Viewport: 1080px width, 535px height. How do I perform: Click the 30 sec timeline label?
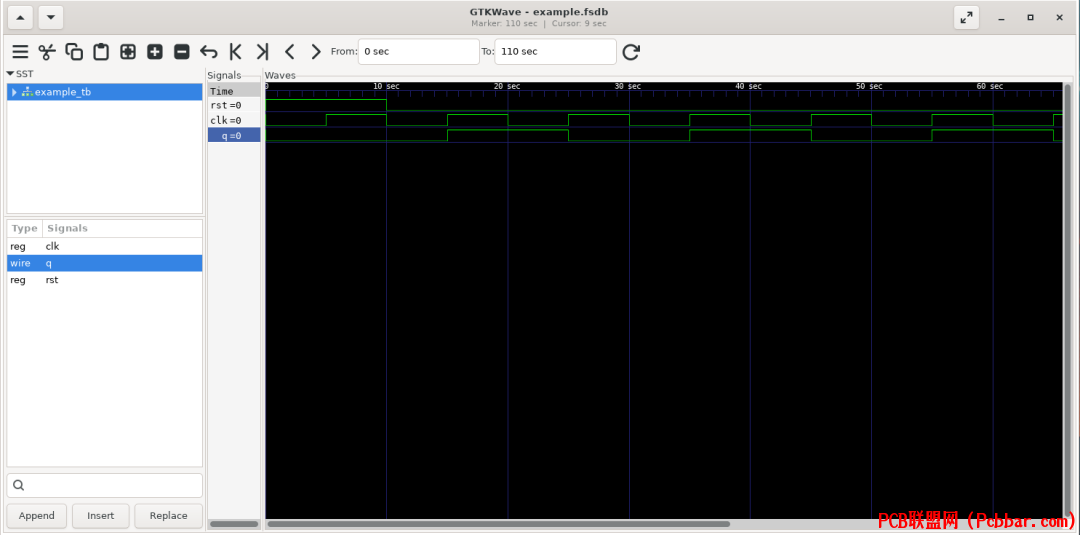(627, 86)
